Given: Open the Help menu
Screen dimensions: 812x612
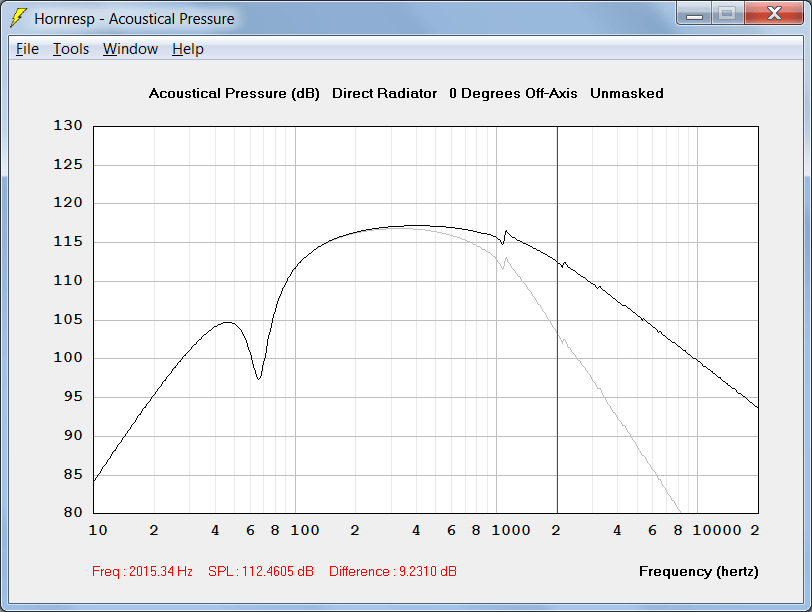Looking at the screenshot, I should coord(187,49).
